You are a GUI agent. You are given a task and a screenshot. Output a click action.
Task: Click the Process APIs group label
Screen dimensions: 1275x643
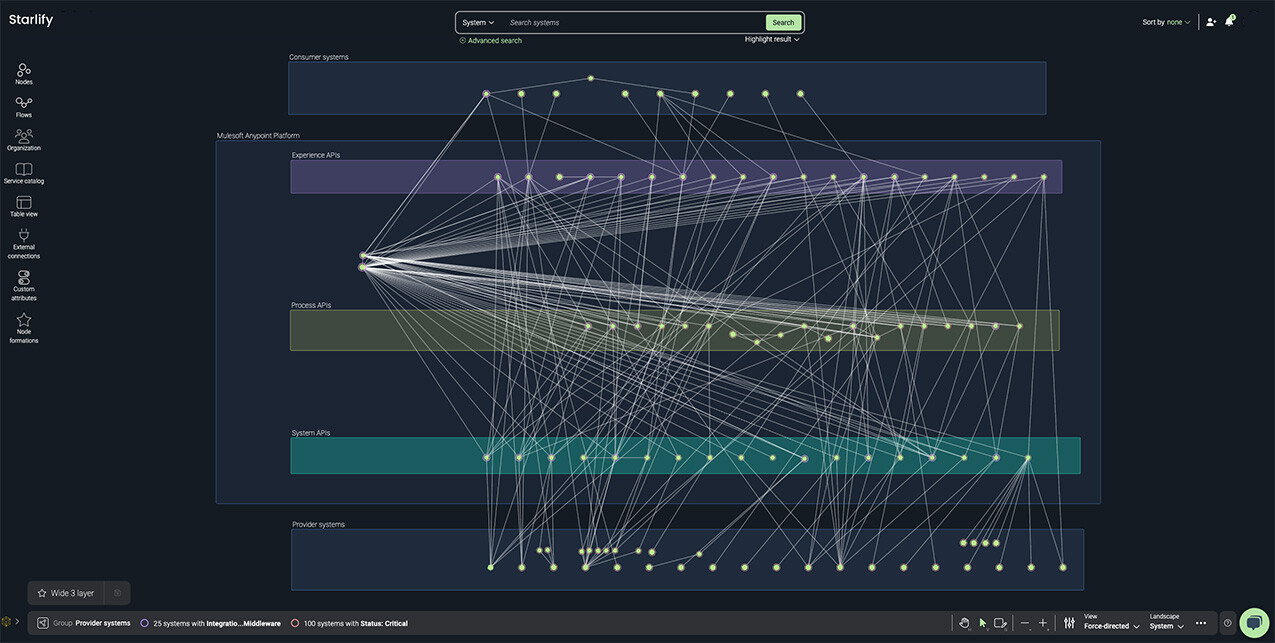(311, 305)
